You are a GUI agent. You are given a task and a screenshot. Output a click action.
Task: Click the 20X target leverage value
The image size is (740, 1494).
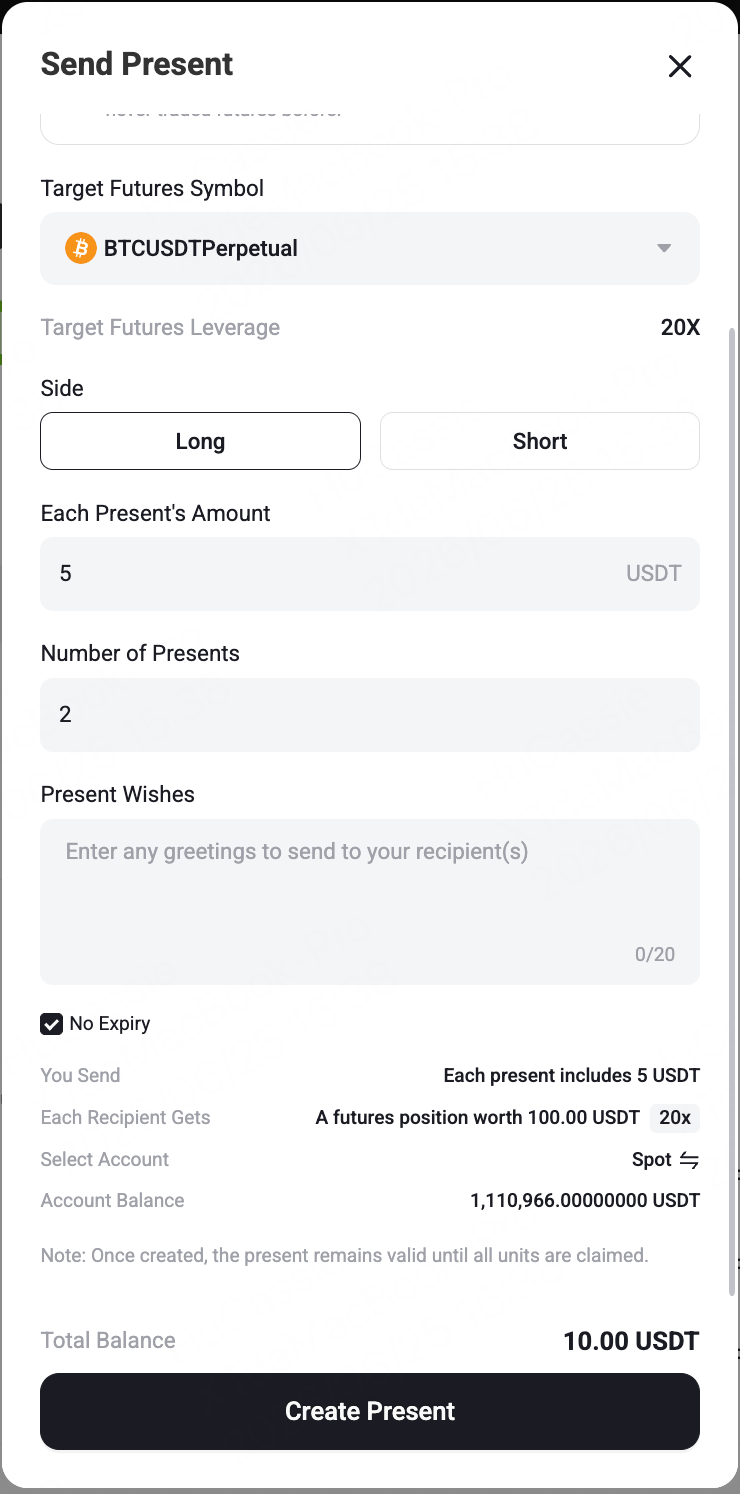(x=680, y=328)
